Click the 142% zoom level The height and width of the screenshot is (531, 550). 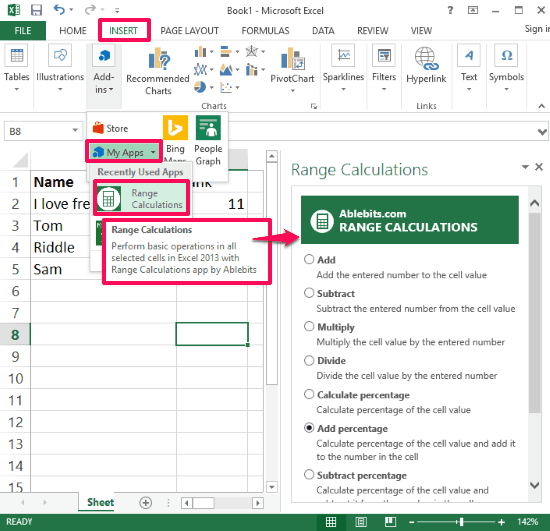528,522
